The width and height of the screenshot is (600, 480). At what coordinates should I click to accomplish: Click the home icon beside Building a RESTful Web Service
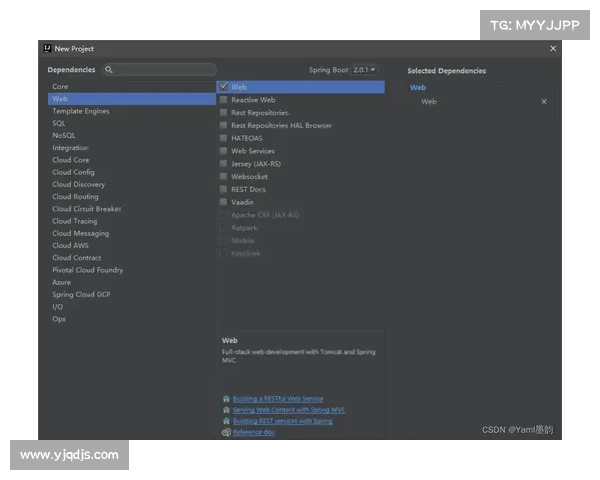(x=227, y=399)
